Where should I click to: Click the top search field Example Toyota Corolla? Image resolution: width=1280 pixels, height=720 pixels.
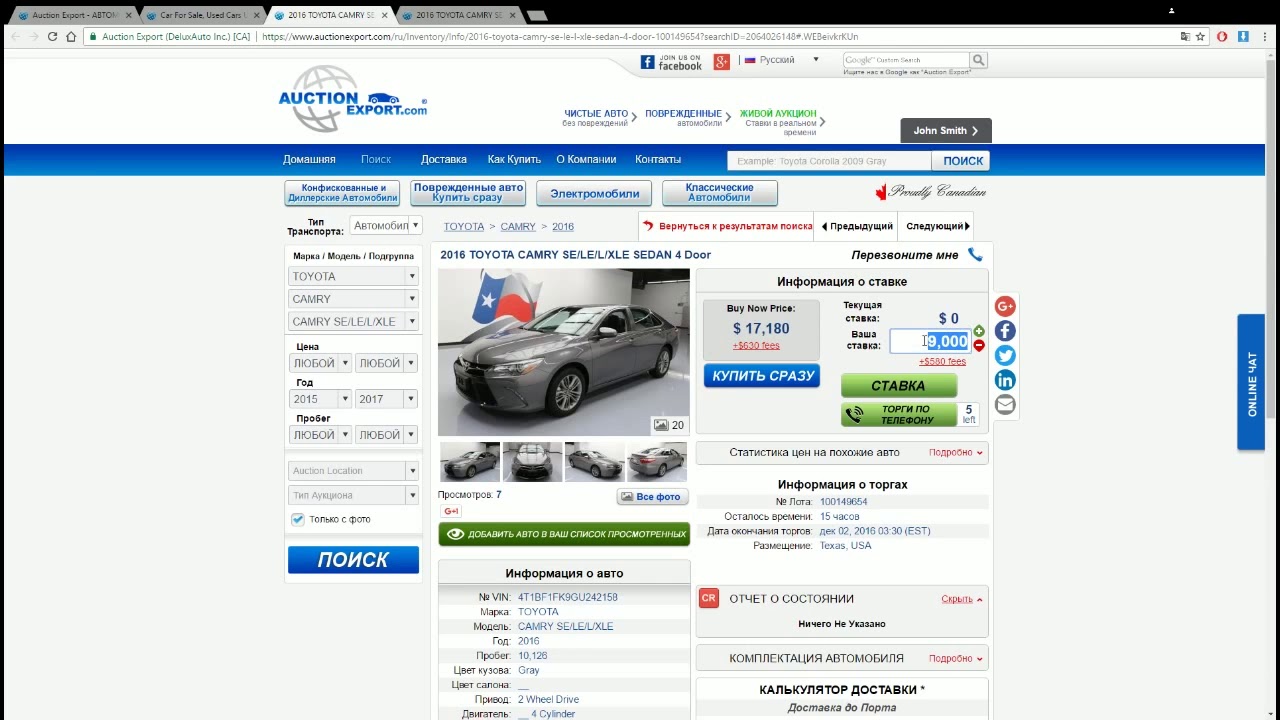pyautogui.click(x=829, y=161)
